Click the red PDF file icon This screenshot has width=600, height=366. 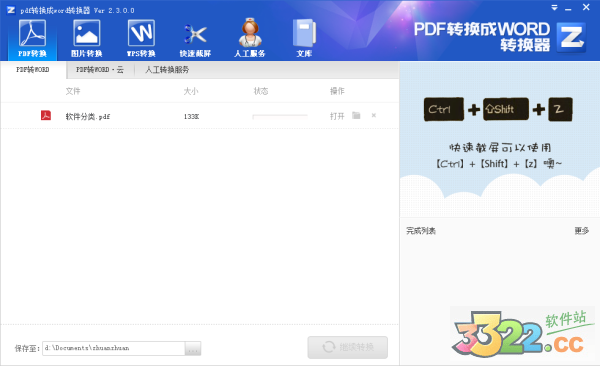tap(46, 115)
